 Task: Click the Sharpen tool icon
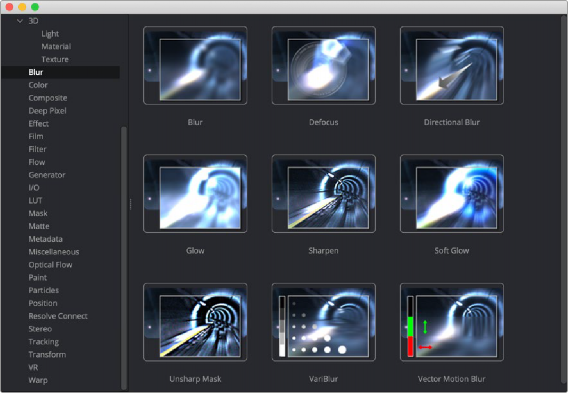(x=323, y=194)
